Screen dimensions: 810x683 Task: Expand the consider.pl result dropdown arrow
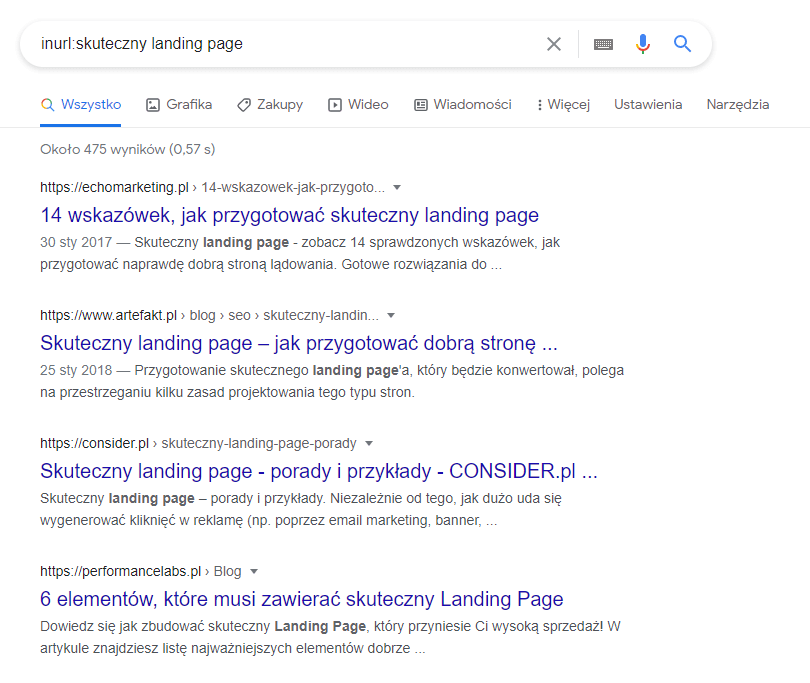(x=369, y=443)
